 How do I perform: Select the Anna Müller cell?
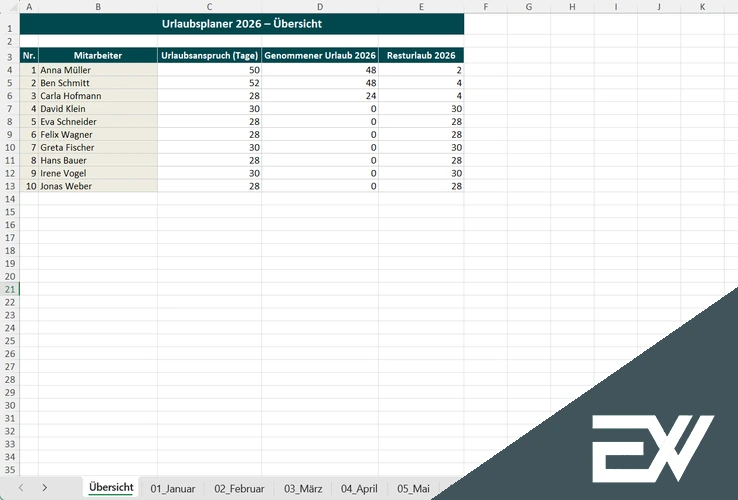point(97,70)
